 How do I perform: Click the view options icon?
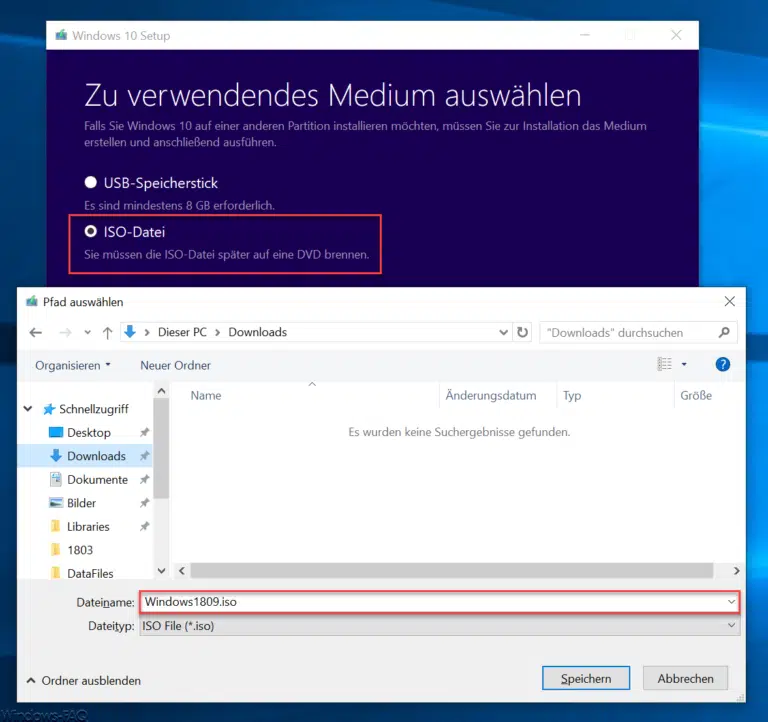665,365
